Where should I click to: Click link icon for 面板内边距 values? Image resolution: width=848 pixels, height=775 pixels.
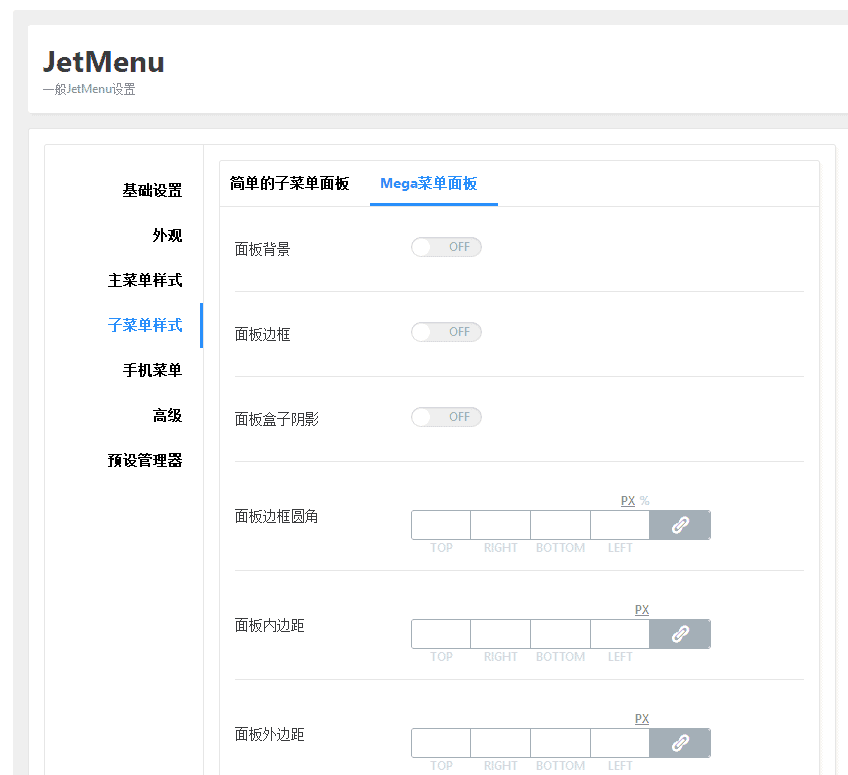(680, 634)
